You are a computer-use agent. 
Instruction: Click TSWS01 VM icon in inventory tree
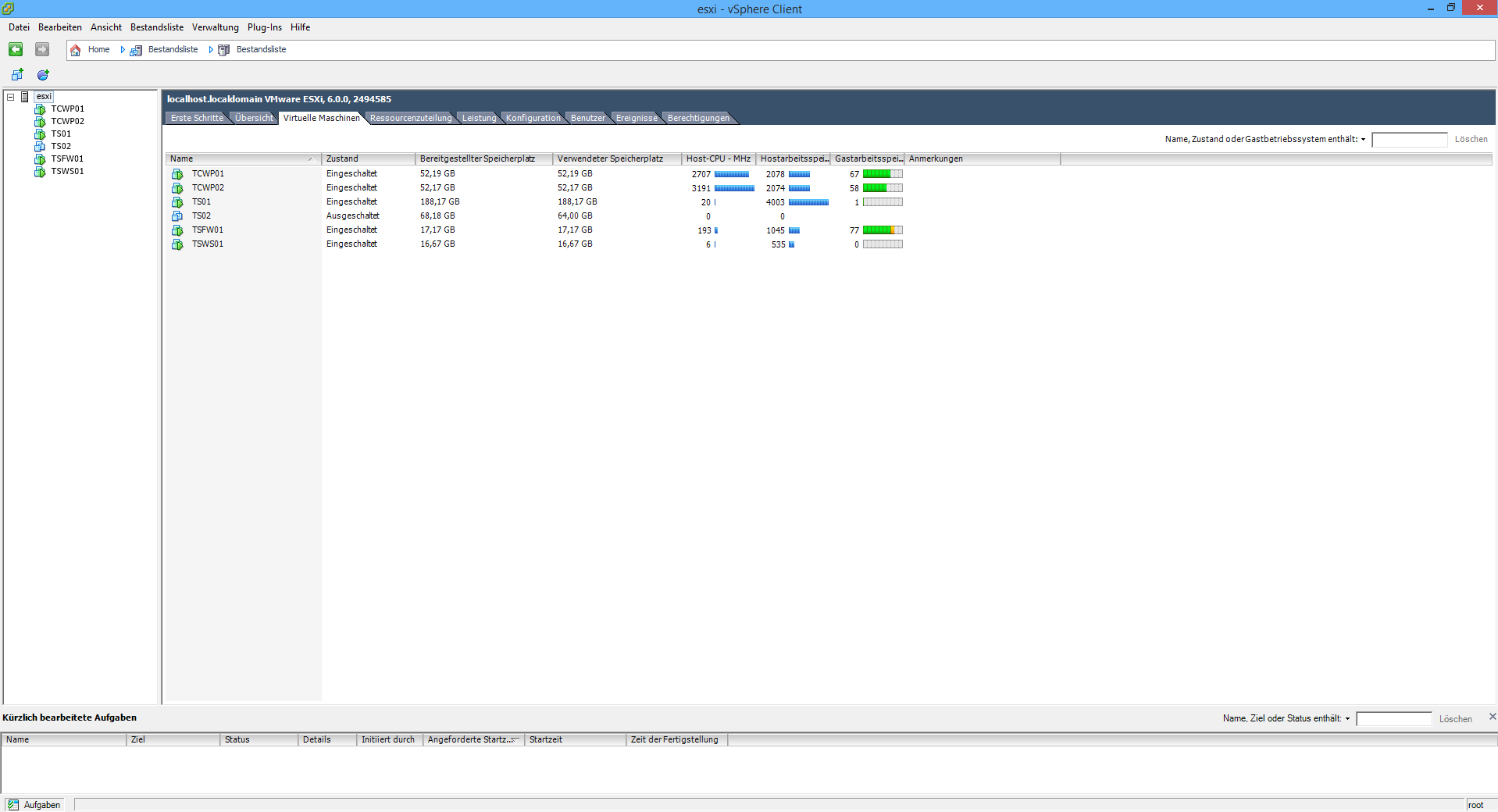tap(40, 172)
